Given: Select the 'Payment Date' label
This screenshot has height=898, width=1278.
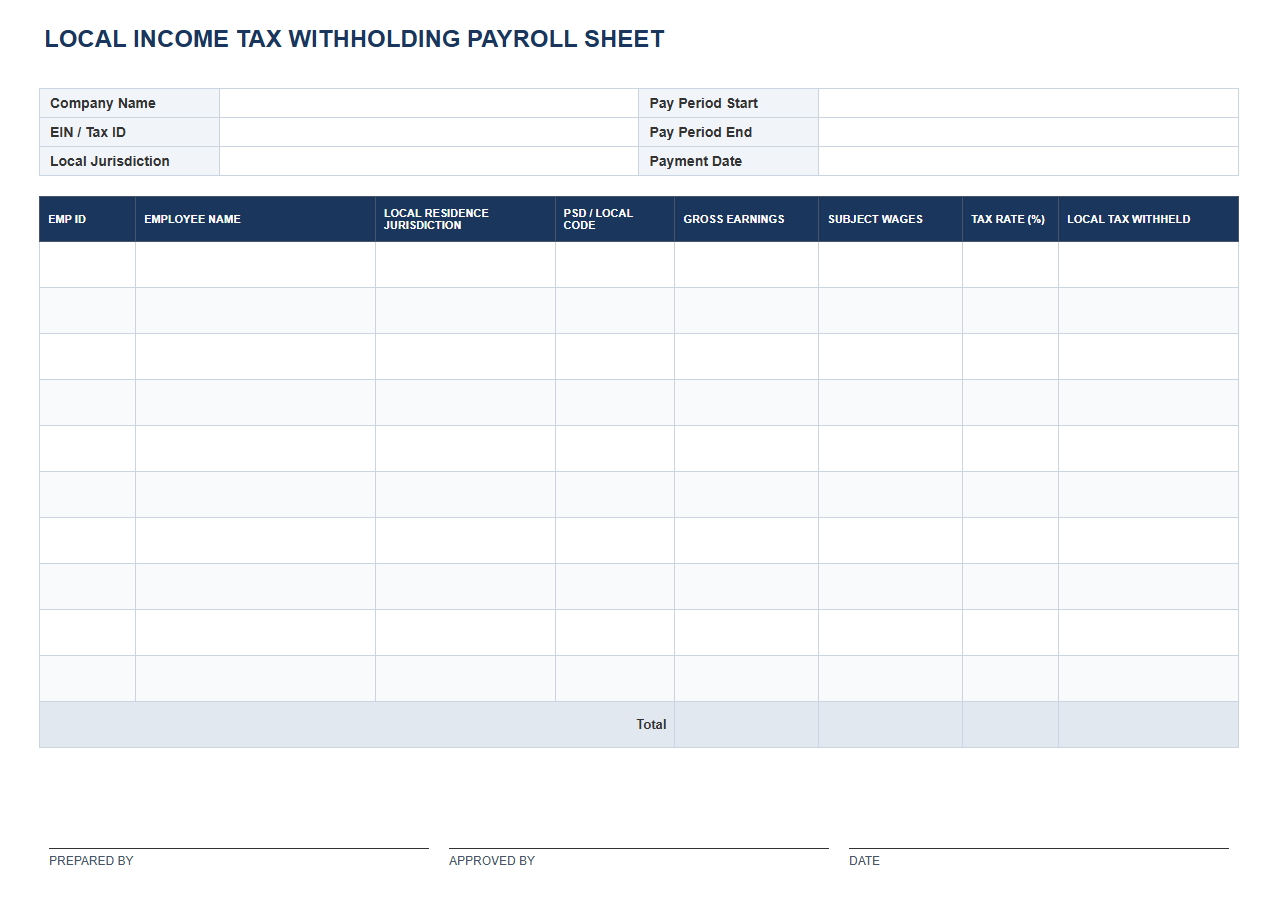Looking at the screenshot, I should 696,161.
